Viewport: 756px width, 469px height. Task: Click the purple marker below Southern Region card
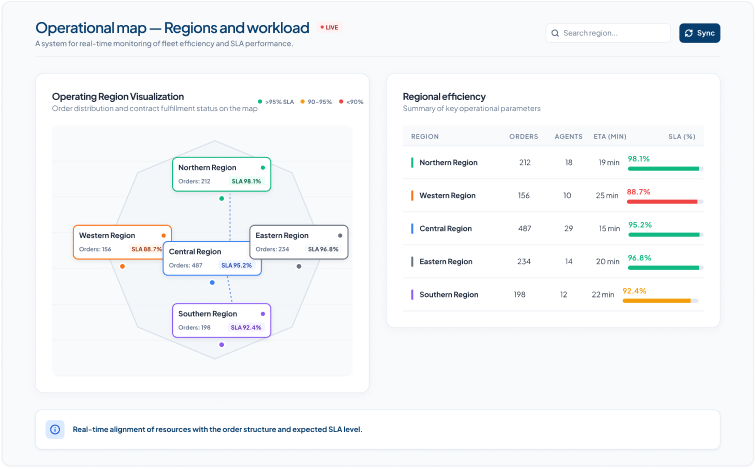221,345
